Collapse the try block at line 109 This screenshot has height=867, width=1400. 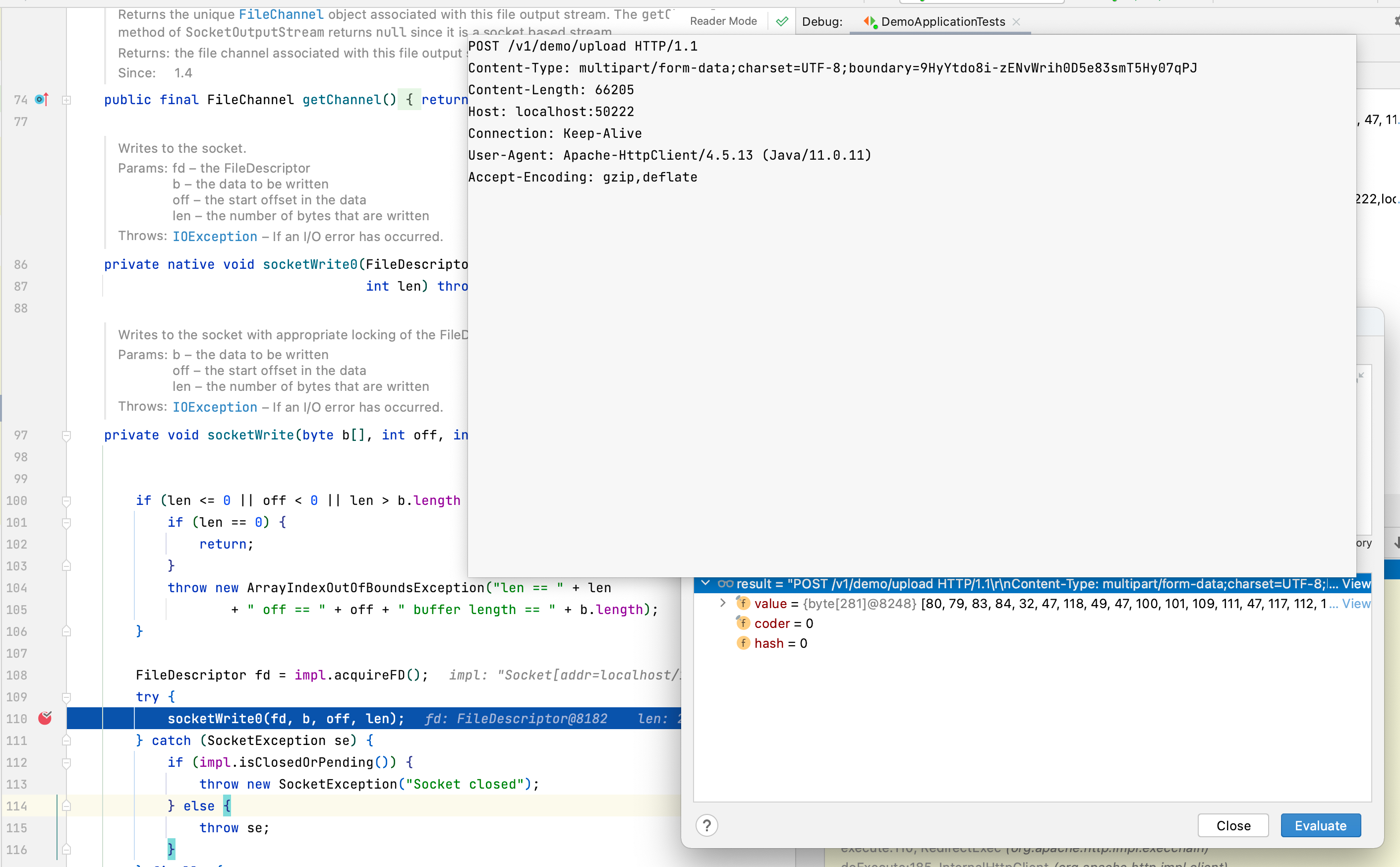(66, 697)
